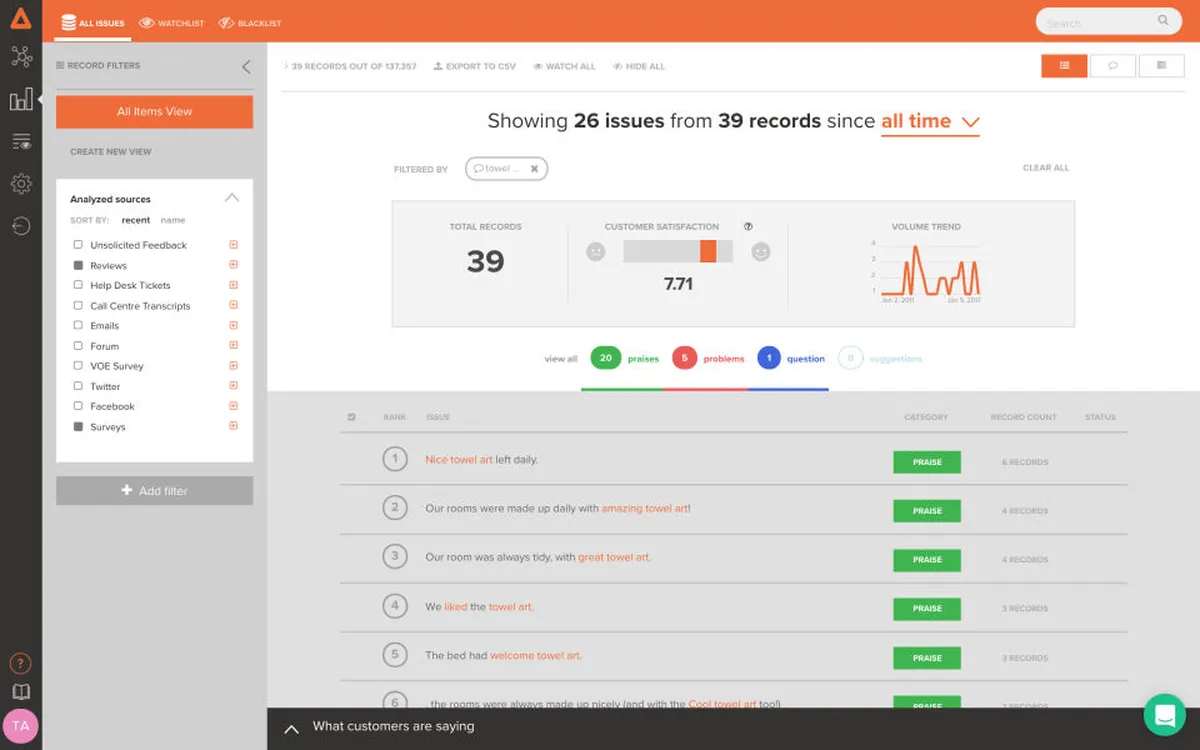Click the search magnifier icon
This screenshot has height=750, width=1200.
[1163, 20]
